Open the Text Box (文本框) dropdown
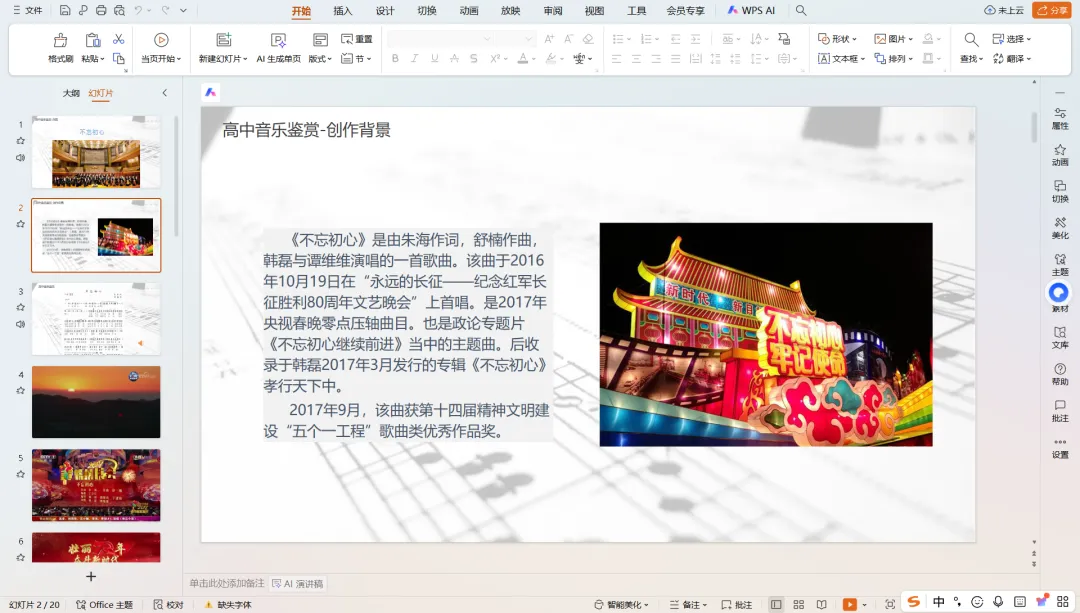The width and height of the screenshot is (1080, 613). pos(840,59)
